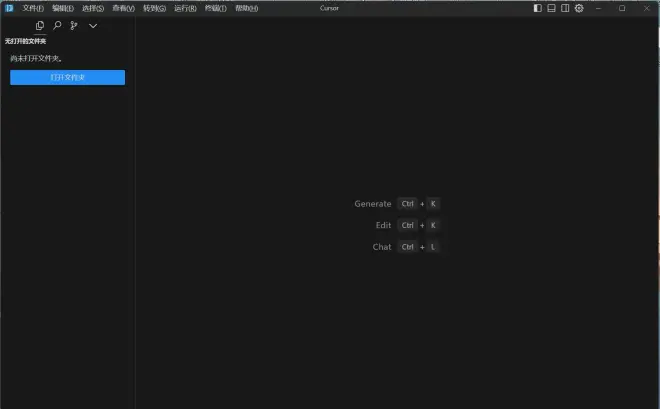
Task: Open the 运行(R) menu
Action: (x=185, y=8)
